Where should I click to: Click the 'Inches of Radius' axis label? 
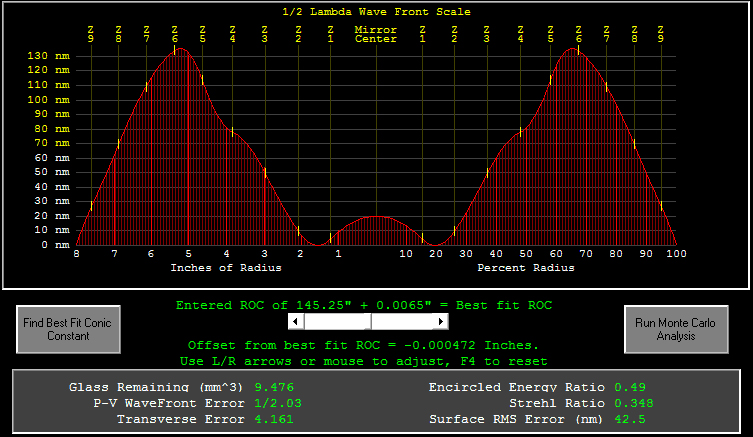[x=226, y=267]
